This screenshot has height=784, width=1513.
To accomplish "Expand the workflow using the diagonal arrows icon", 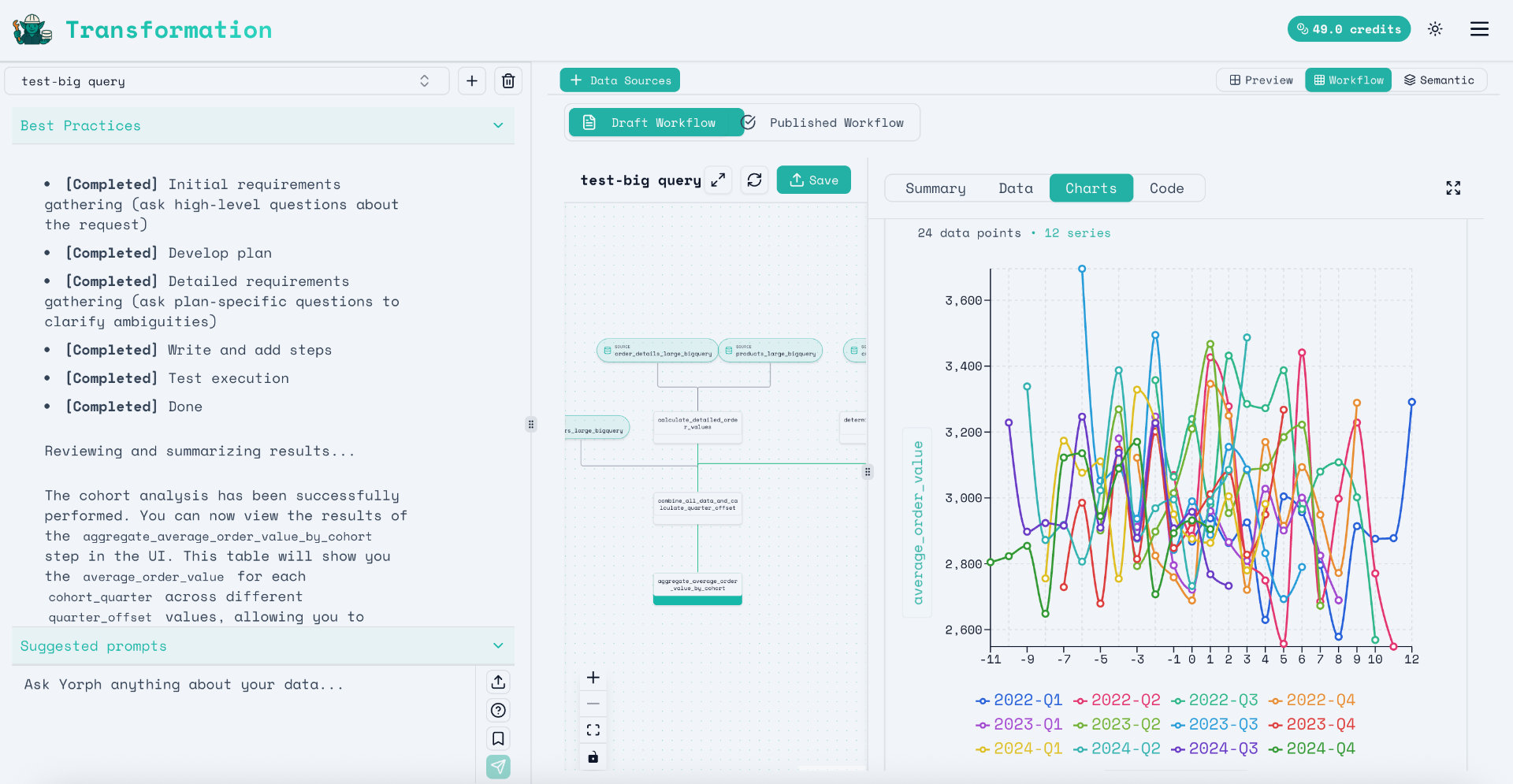I will click(717, 180).
